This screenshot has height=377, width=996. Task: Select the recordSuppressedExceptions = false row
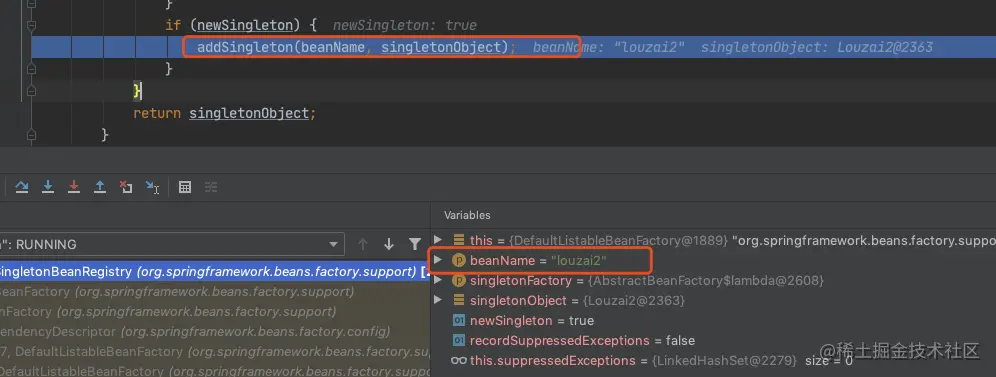tap(713, 341)
